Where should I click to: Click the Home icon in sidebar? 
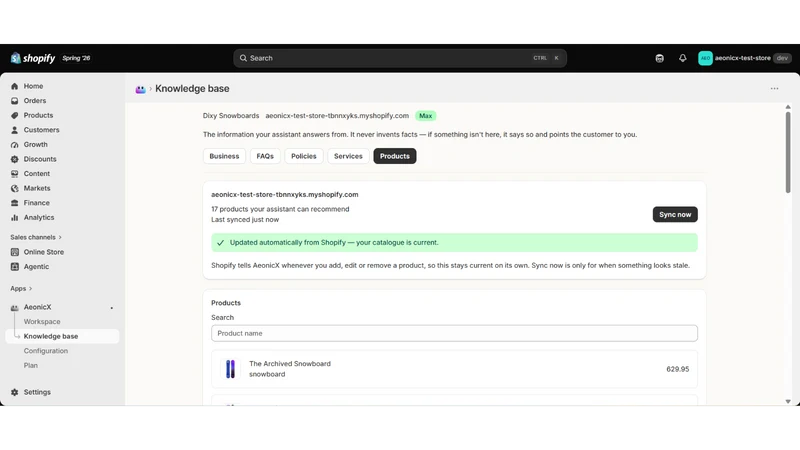click(15, 86)
